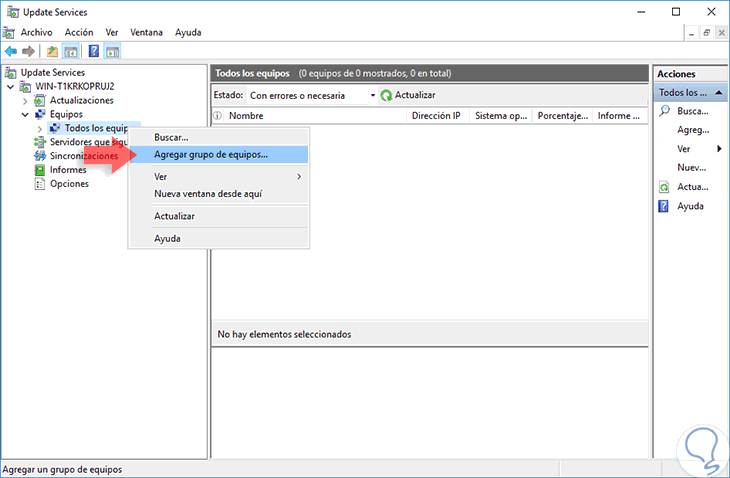Click the info icon column header

pyautogui.click(x=217, y=116)
